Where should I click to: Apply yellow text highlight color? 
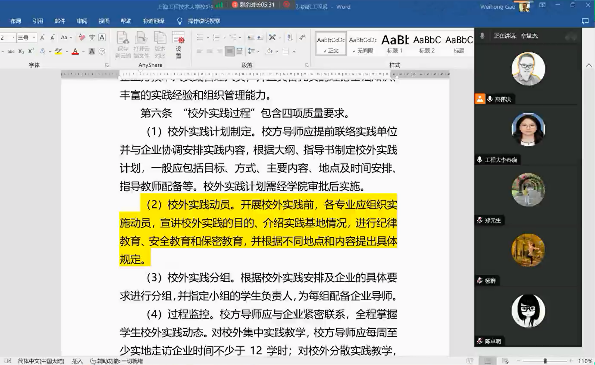58,51
